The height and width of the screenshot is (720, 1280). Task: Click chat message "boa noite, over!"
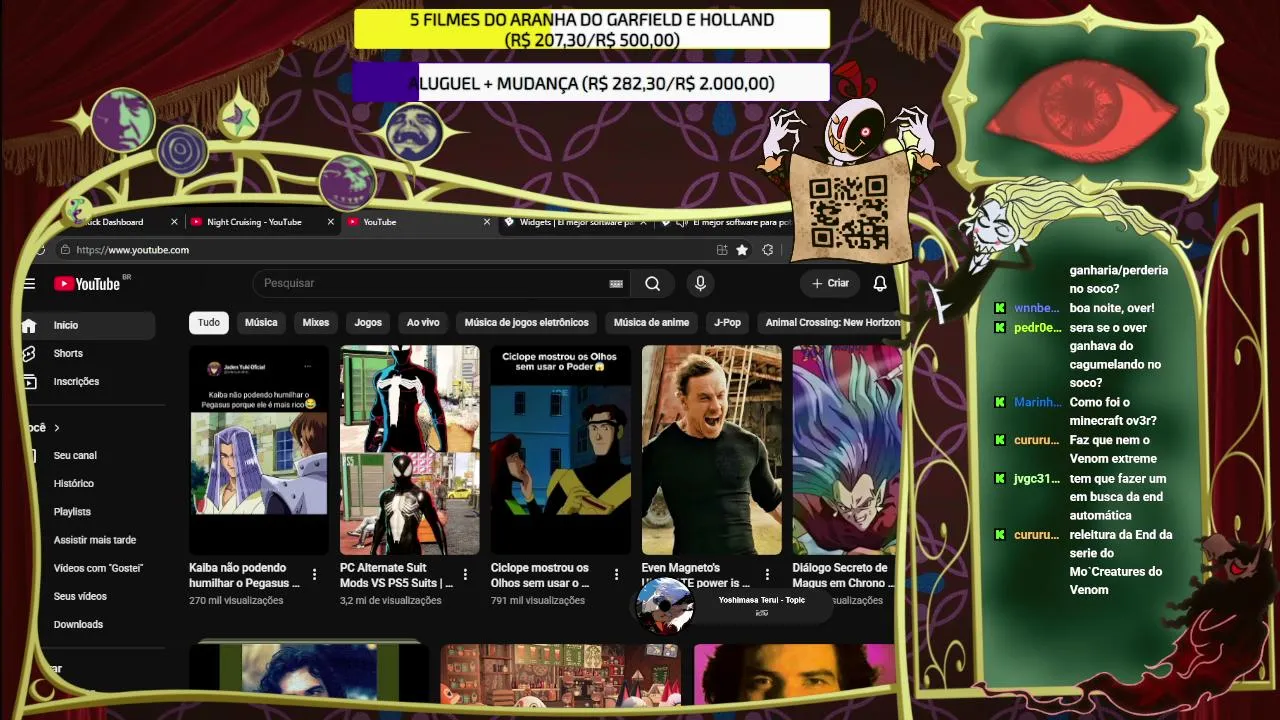[1112, 308]
